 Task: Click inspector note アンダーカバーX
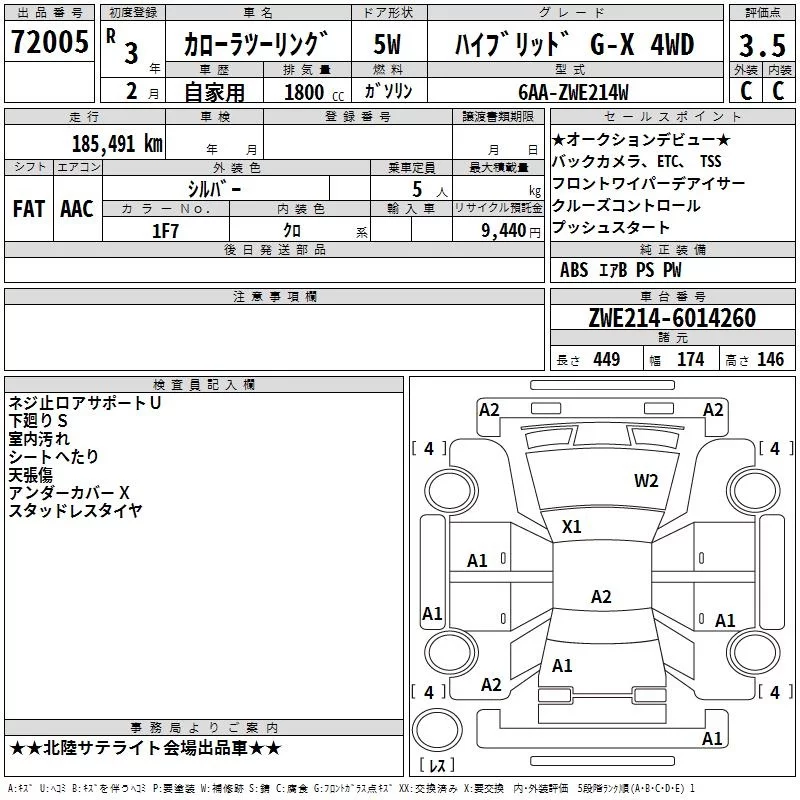pos(69,492)
